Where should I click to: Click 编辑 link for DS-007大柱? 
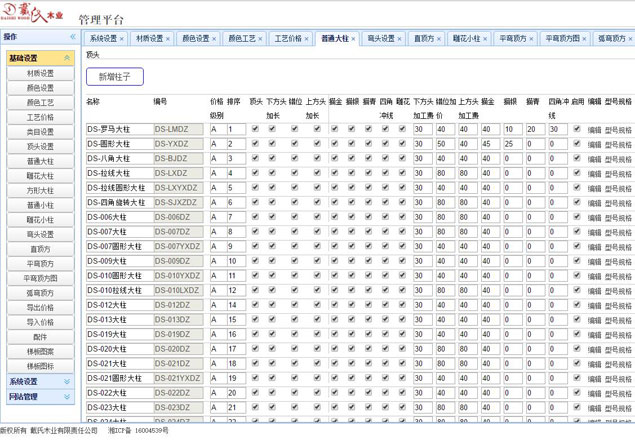coord(595,233)
